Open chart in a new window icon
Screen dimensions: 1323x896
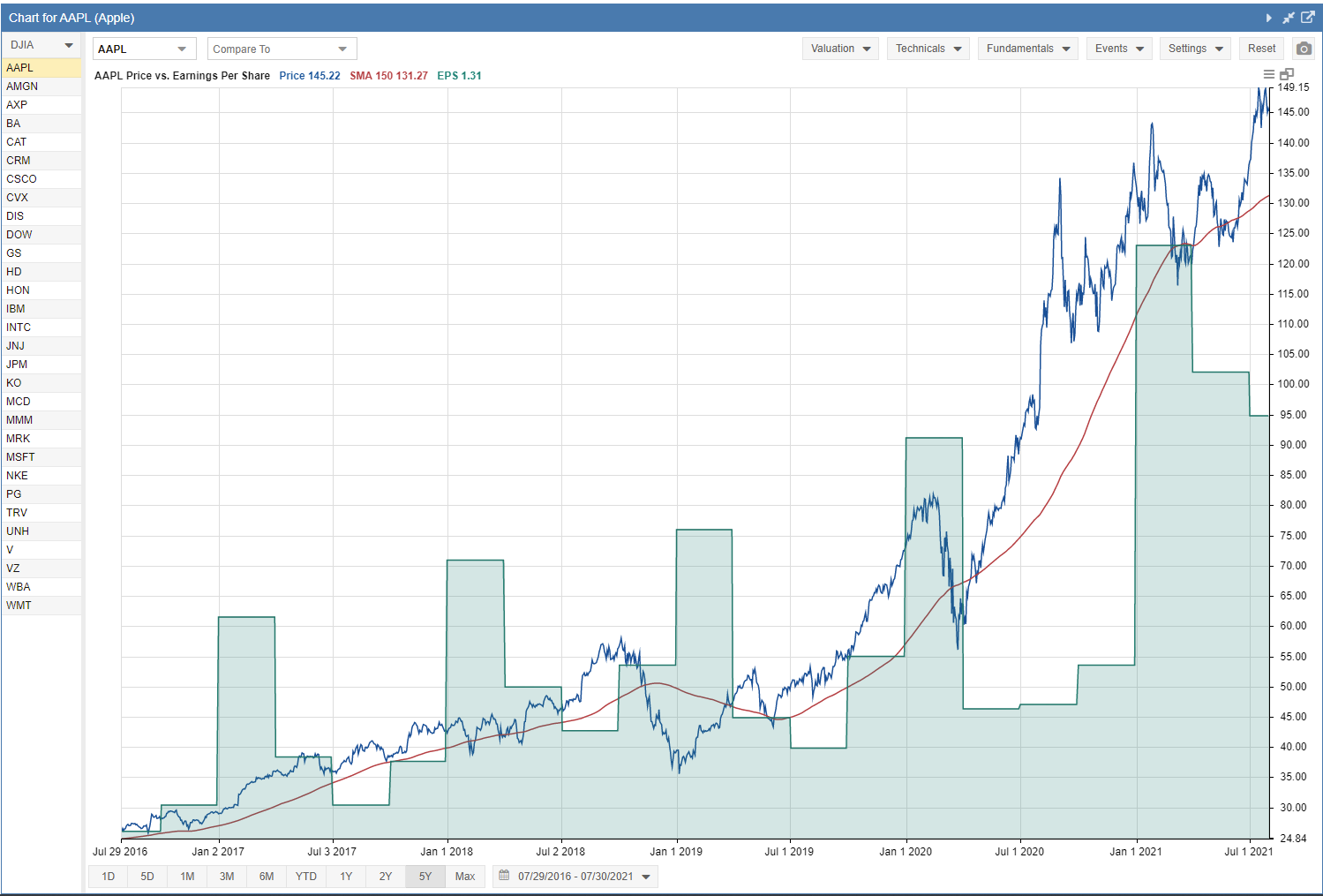[1308, 18]
